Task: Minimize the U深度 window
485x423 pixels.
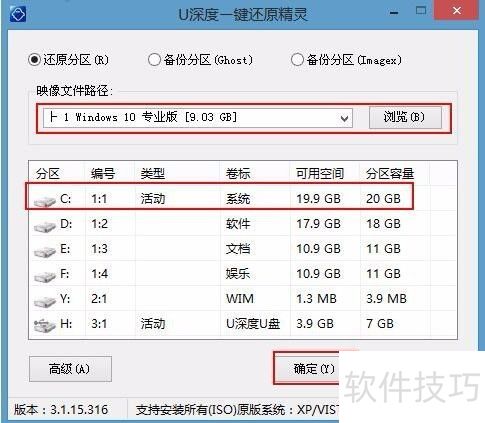Action: (394, 13)
